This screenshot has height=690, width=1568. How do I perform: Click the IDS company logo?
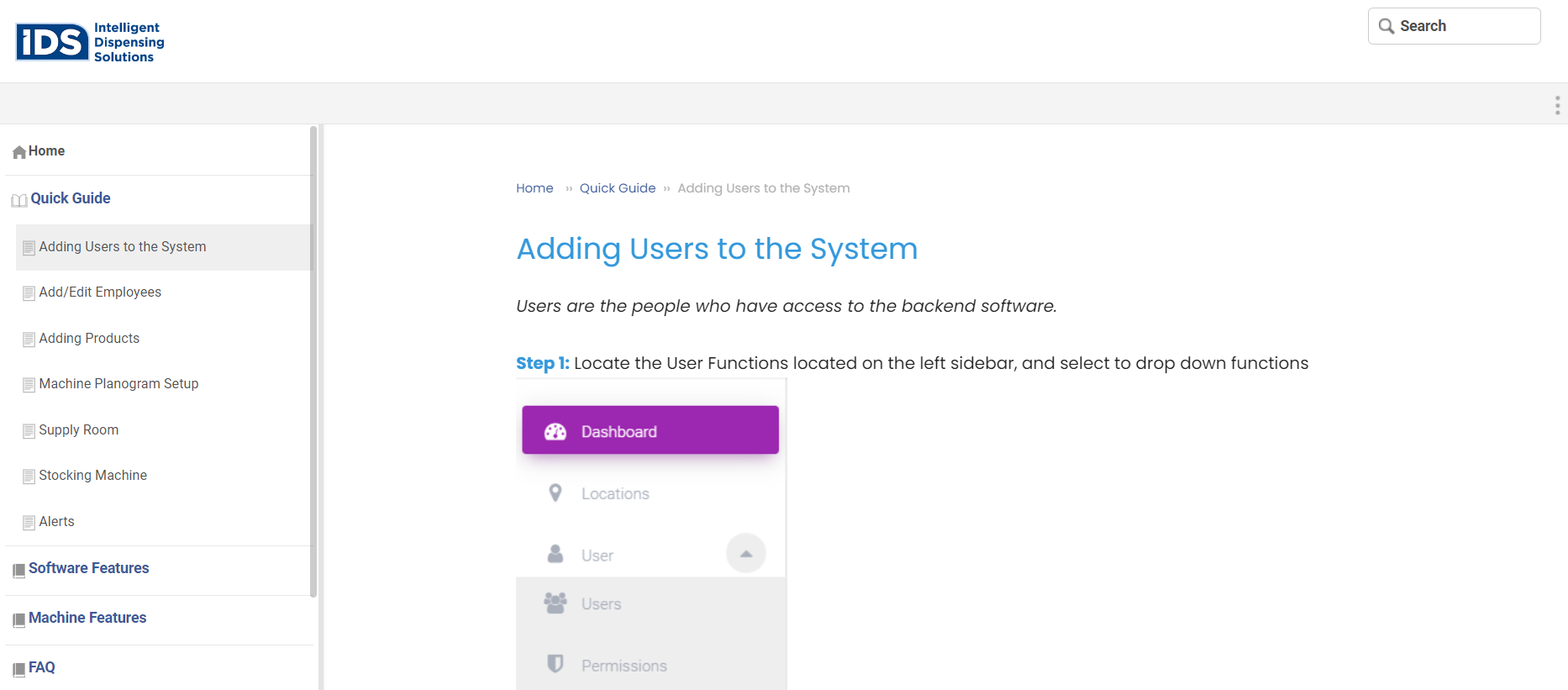[90, 42]
